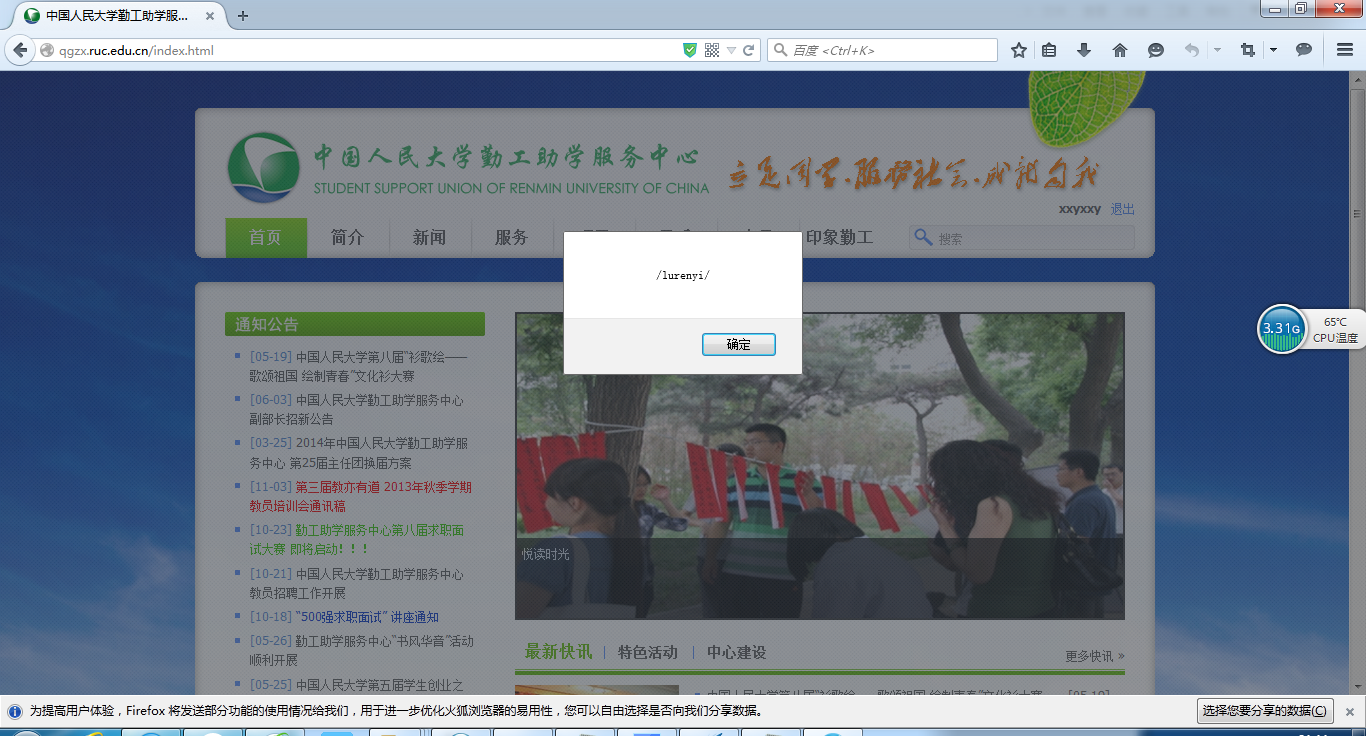Open a new tab with plus button
Viewport: 1366px width, 736px height.
243,16
